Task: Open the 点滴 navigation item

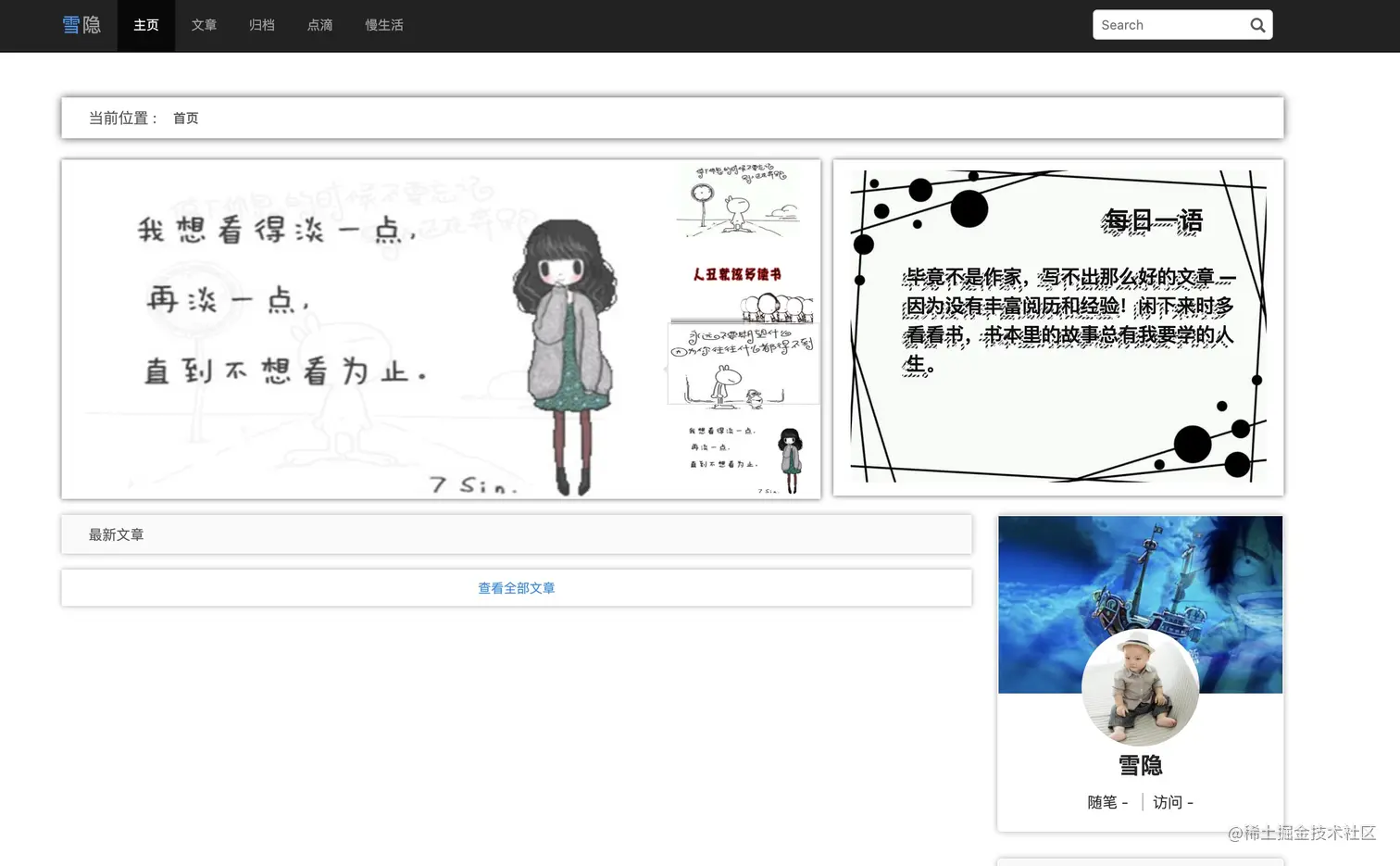Action: (x=319, y=25)
